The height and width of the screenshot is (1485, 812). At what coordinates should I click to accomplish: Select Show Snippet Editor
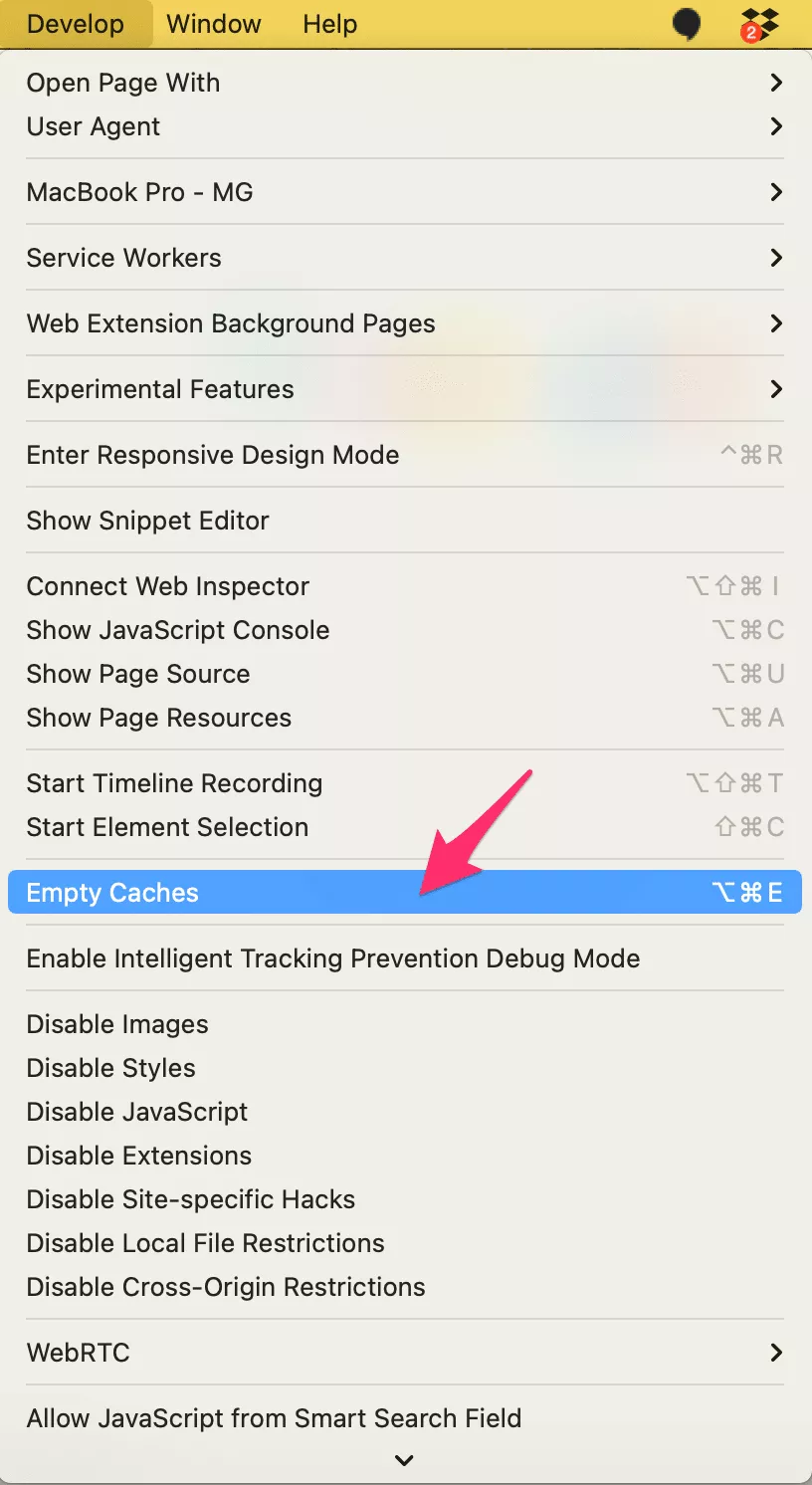click(148, 521)
